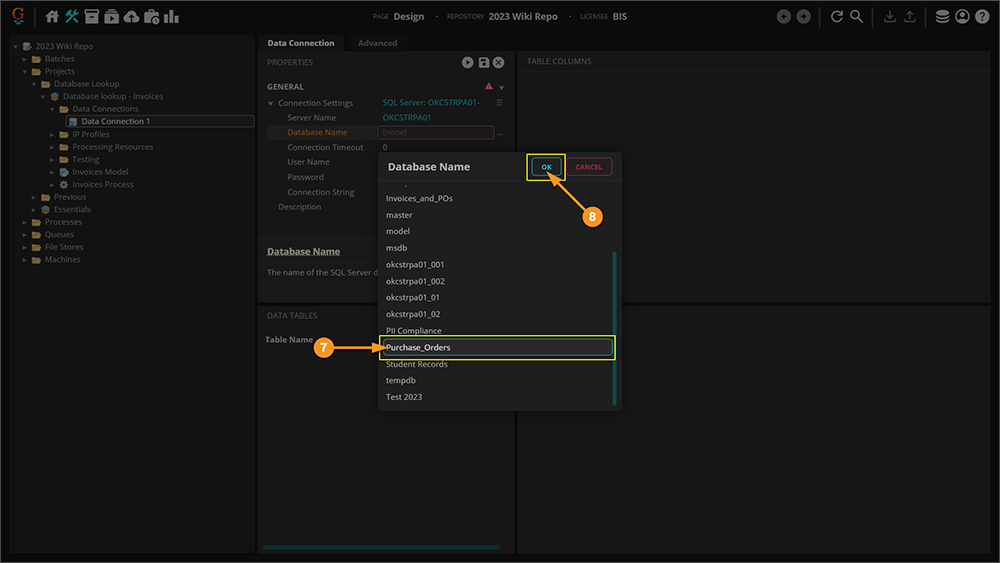Confirm with the OK button
1000x563 pixels.
546,167
